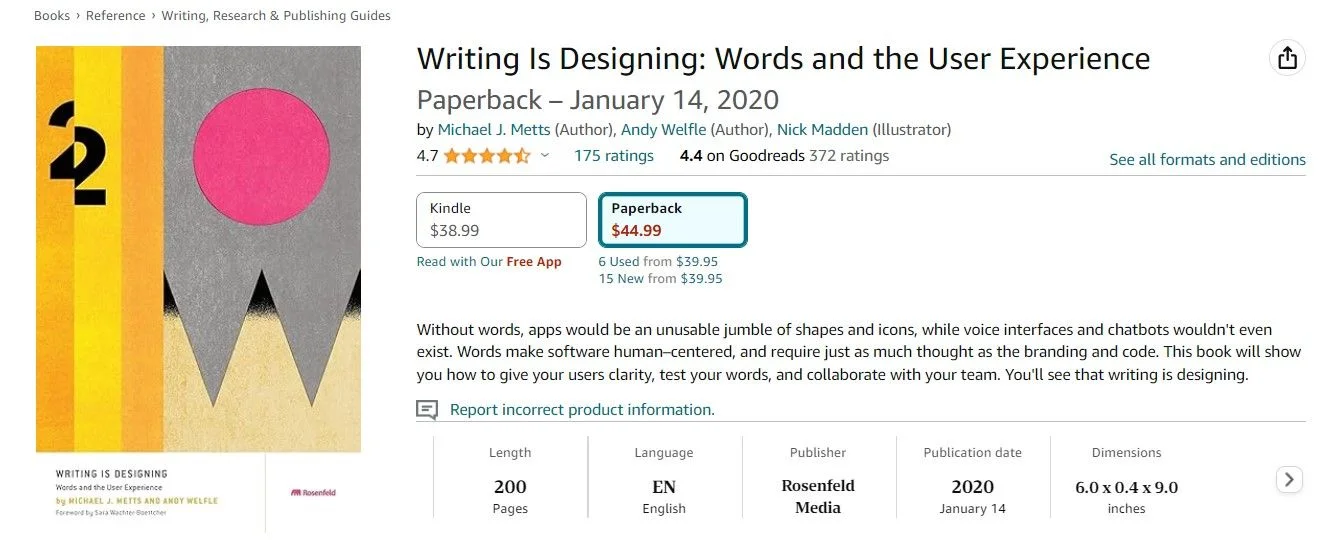Open the 175 ratings link

pos(613,156)
